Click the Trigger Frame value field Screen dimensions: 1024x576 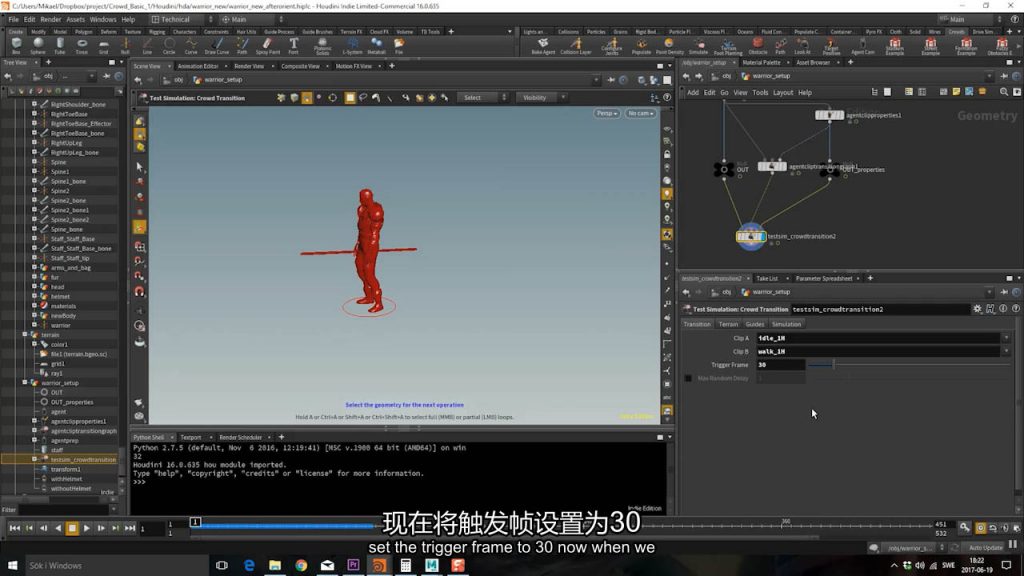pyautogui.click(x=780, y=365)
